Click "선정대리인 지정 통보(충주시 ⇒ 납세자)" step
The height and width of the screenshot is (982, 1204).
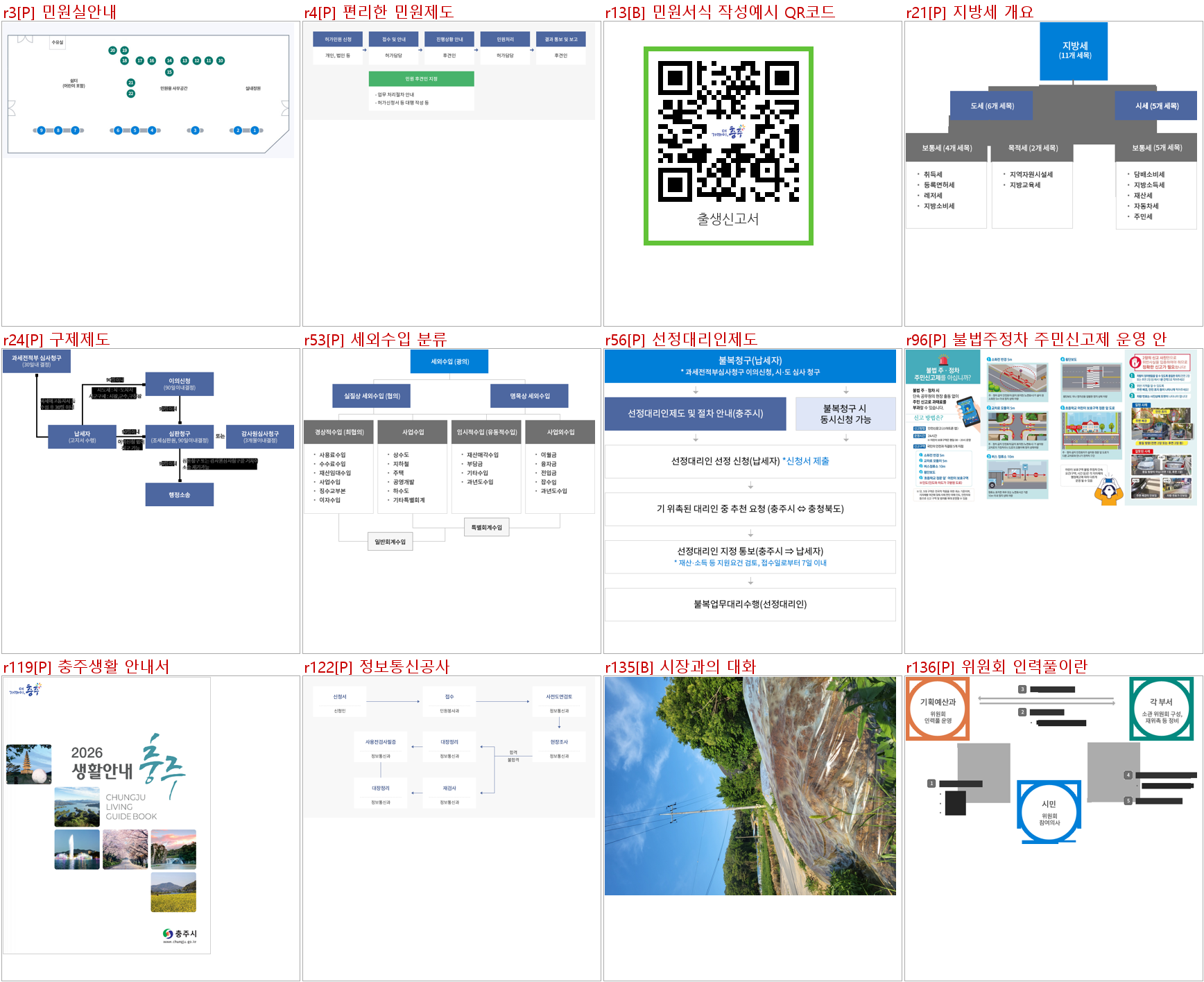pyautogui.click(x=750, y=557)
